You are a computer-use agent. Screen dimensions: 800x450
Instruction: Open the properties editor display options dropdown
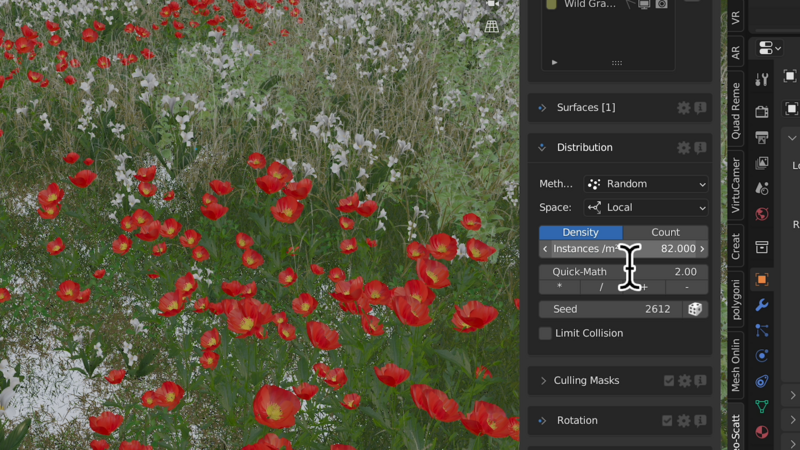point(769,48)
